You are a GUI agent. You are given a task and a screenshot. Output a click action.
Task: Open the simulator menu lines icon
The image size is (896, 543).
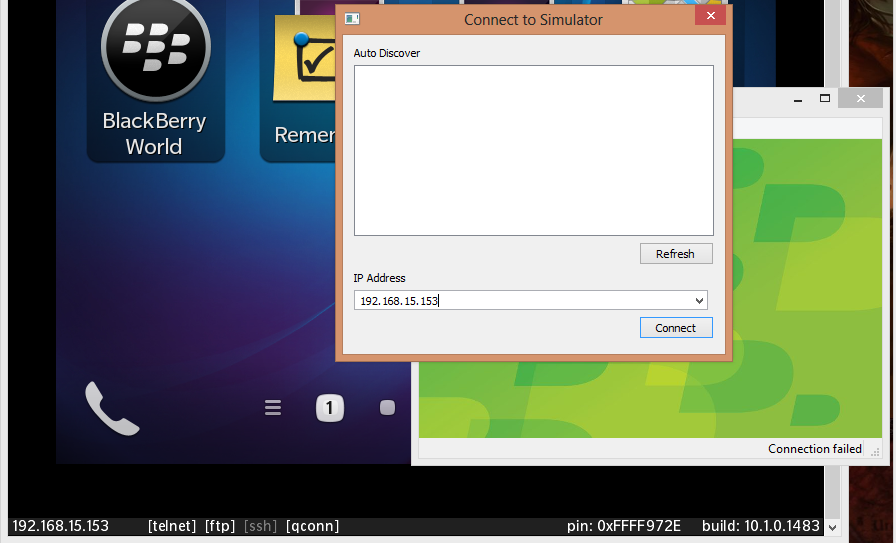point(273,408)
